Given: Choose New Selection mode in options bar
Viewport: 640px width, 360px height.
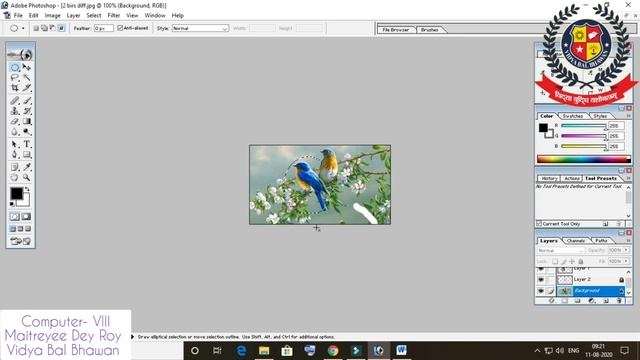Looking at the screenshot, I should point(36,28).
